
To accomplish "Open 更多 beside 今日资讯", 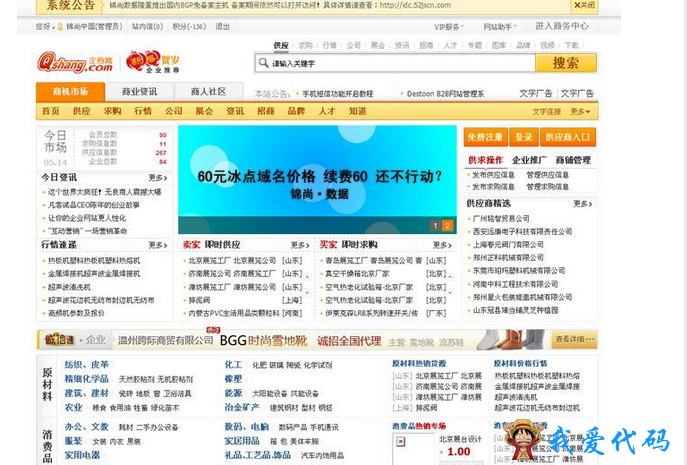I will tap(158, 177).
